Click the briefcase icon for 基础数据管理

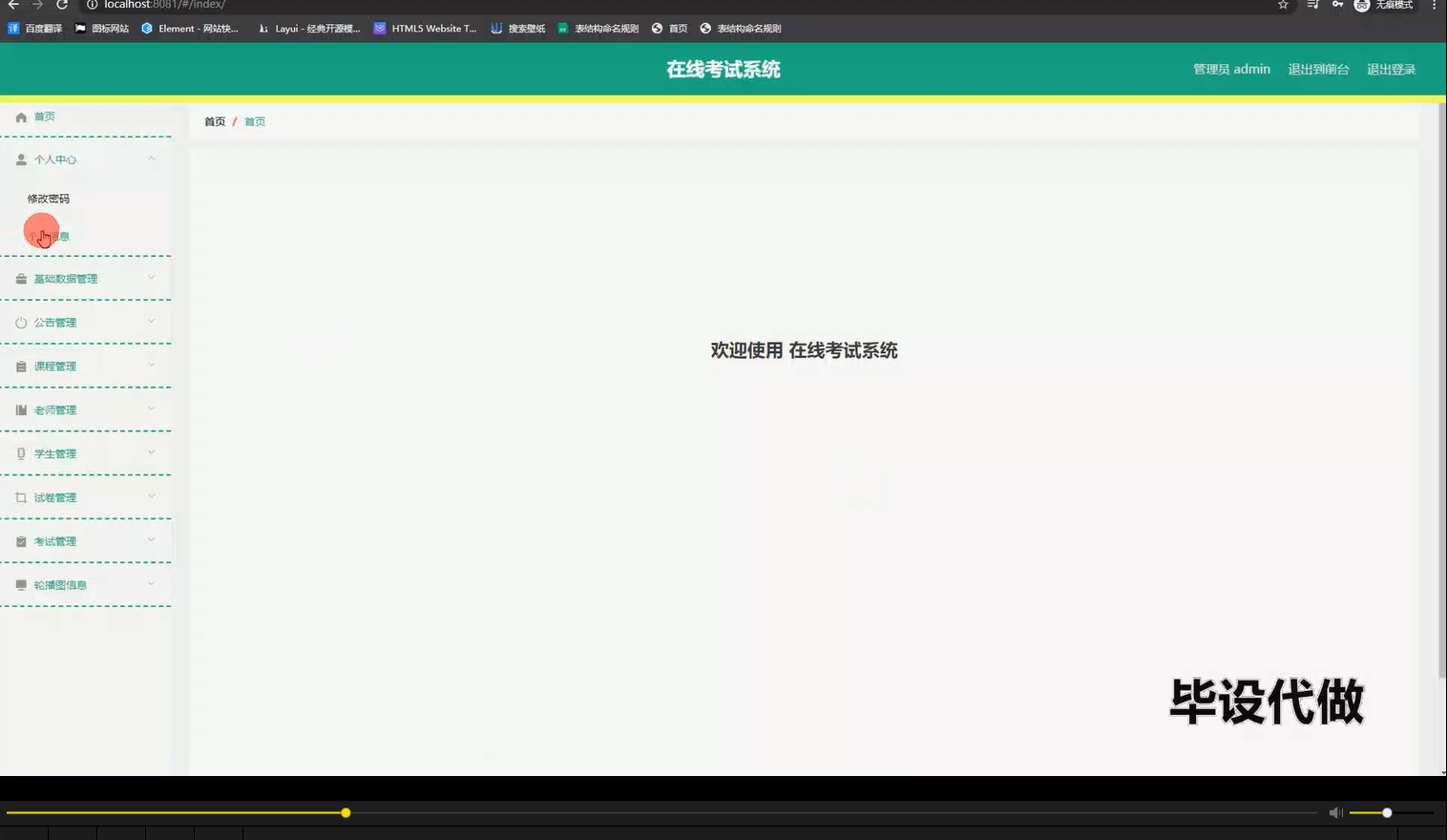pos(20,278)
